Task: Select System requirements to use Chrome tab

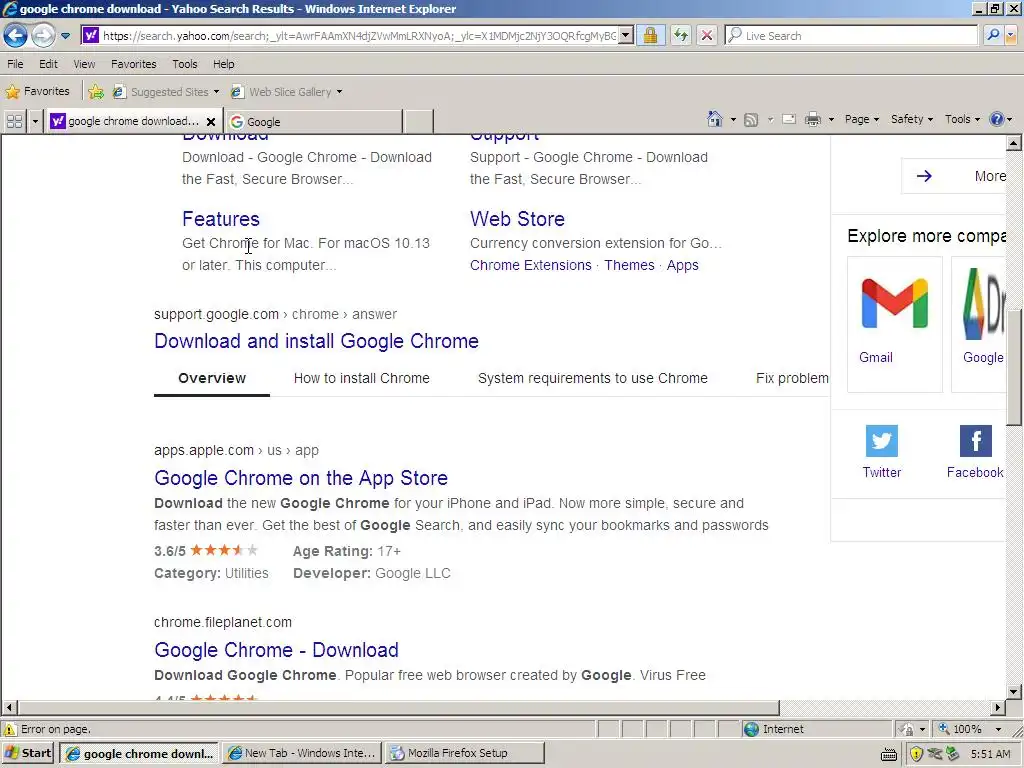Action: [x=592, y=378]
